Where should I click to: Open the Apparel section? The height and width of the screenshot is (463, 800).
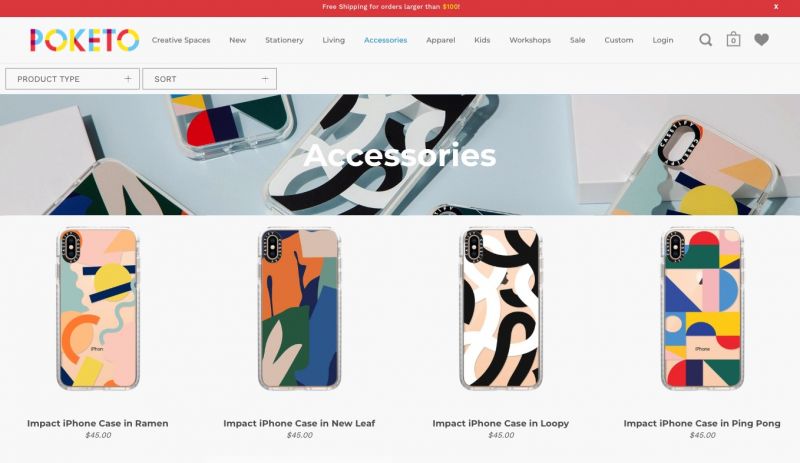tap(441, 40)
